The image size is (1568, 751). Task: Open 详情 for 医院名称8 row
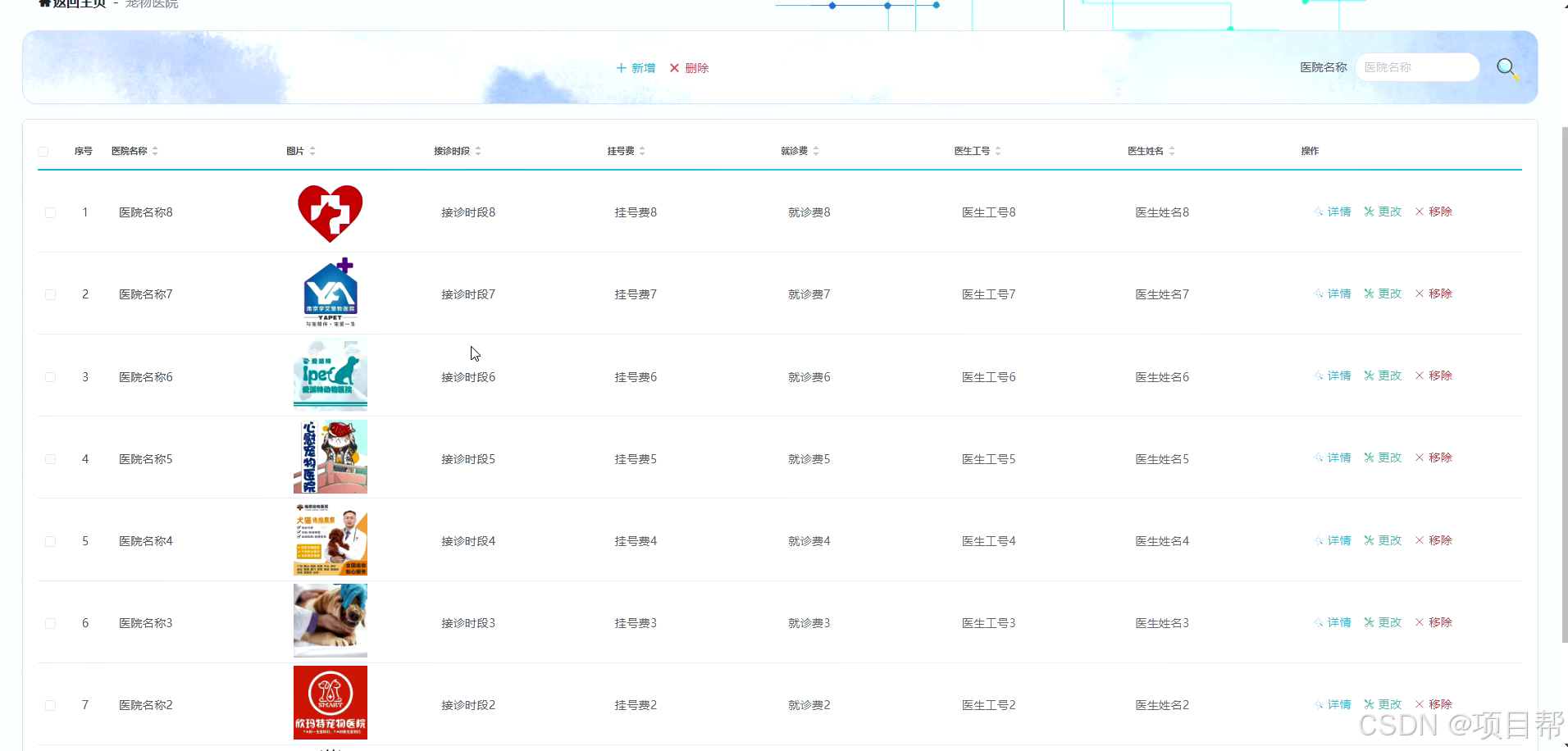coord(1333,212)
